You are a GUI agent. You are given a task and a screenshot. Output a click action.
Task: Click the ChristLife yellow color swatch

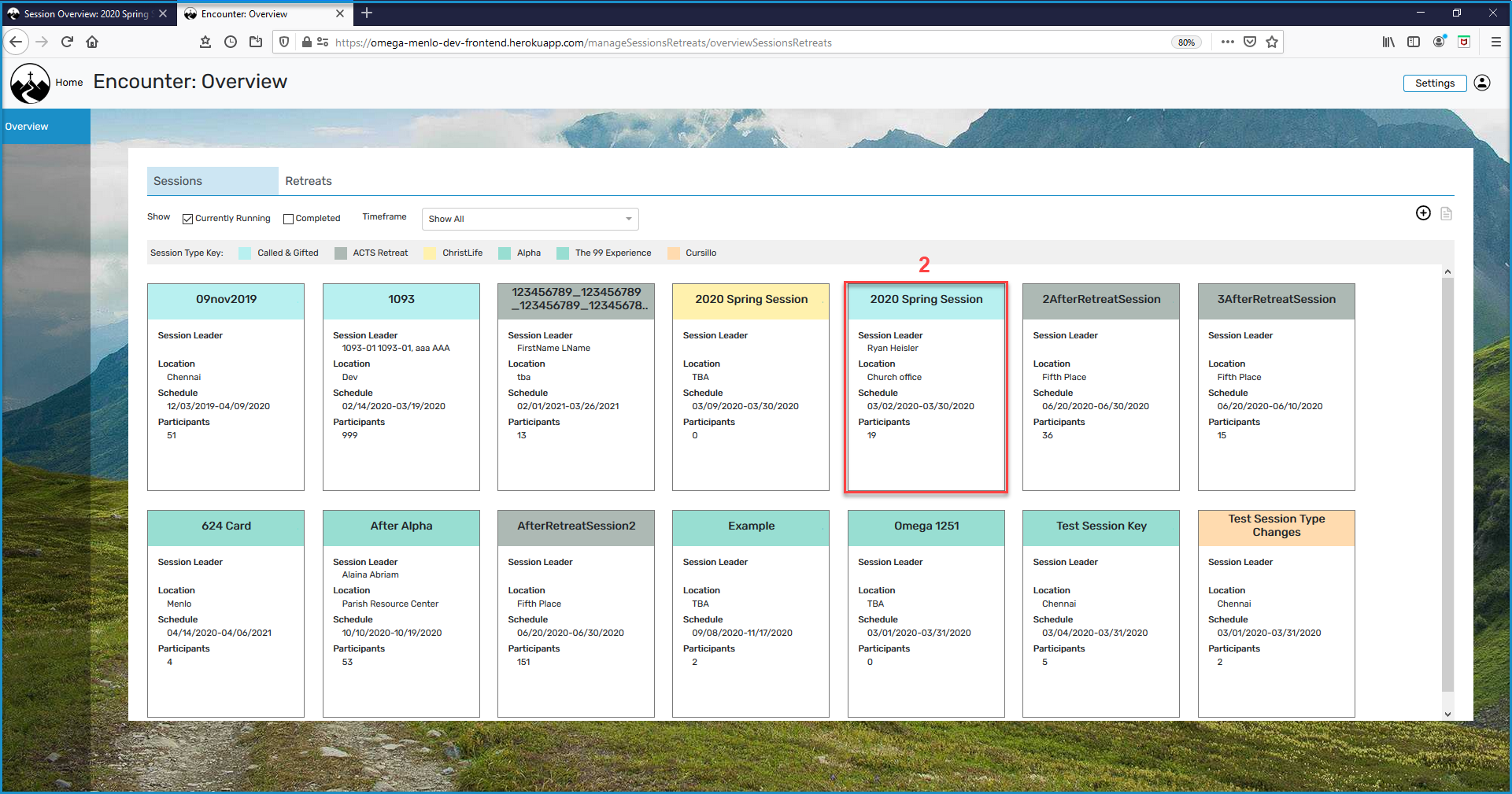tap(429, 253)
